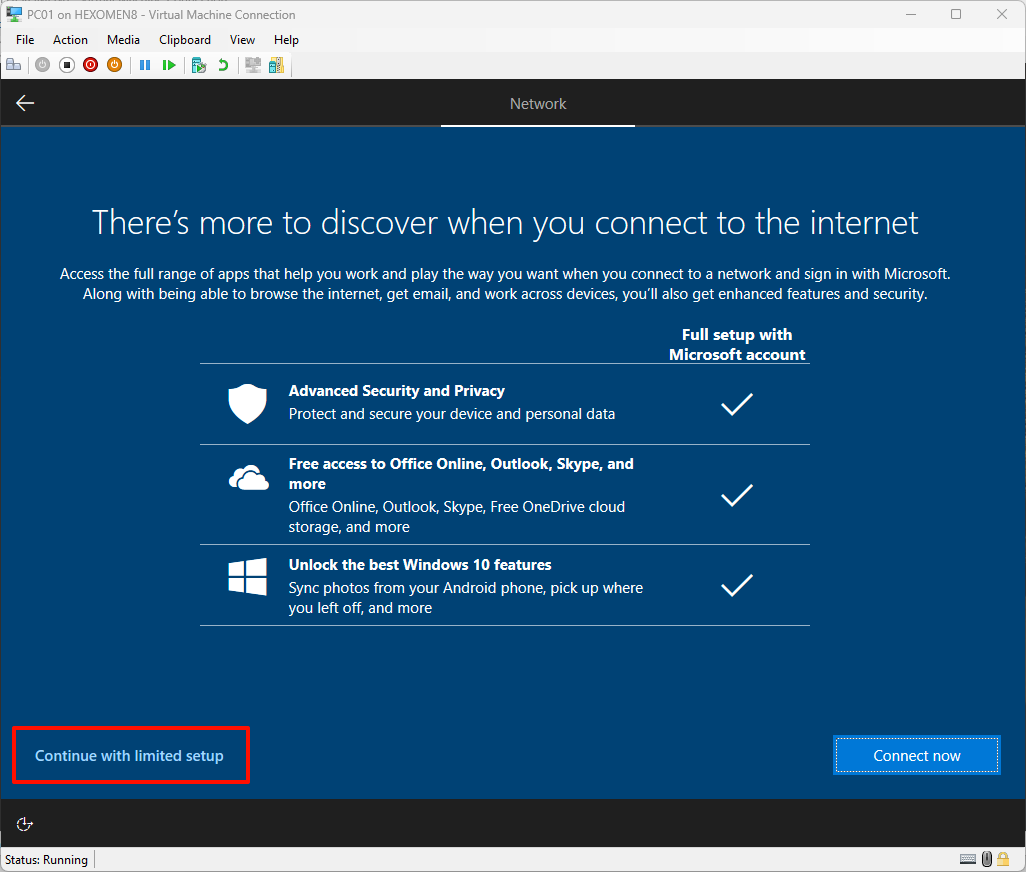
Task: Click the white shield security icon
Action: 247,403
